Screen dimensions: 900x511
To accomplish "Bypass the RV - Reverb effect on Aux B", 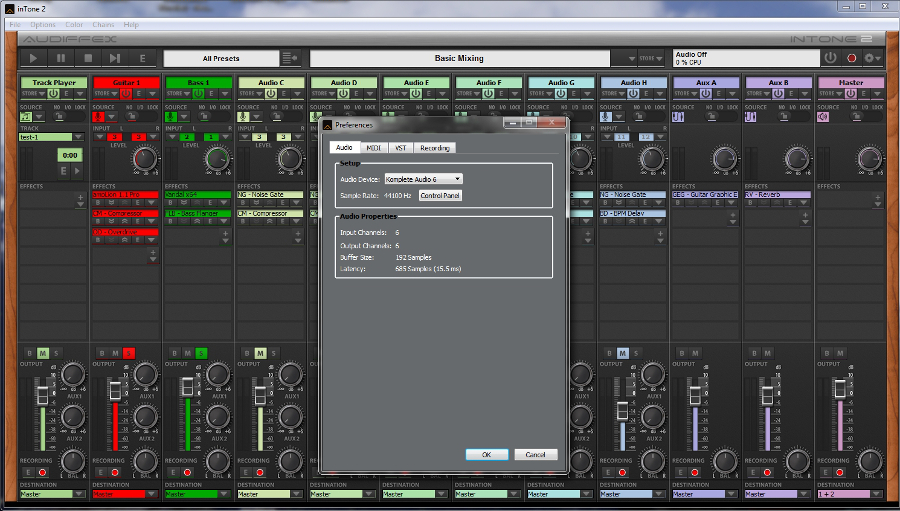I will click(x=750, y=203).
